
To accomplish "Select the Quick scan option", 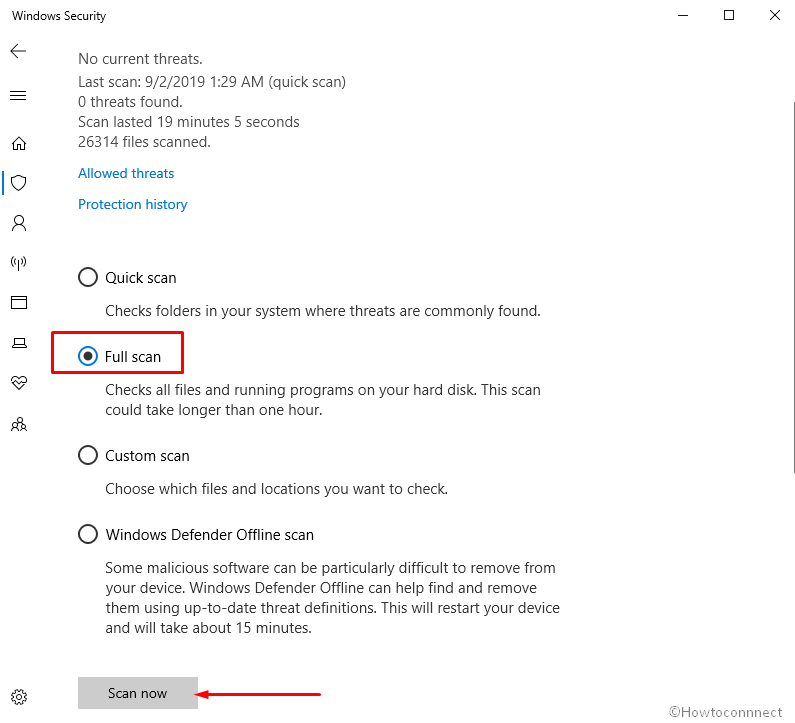I will [127, 277].
